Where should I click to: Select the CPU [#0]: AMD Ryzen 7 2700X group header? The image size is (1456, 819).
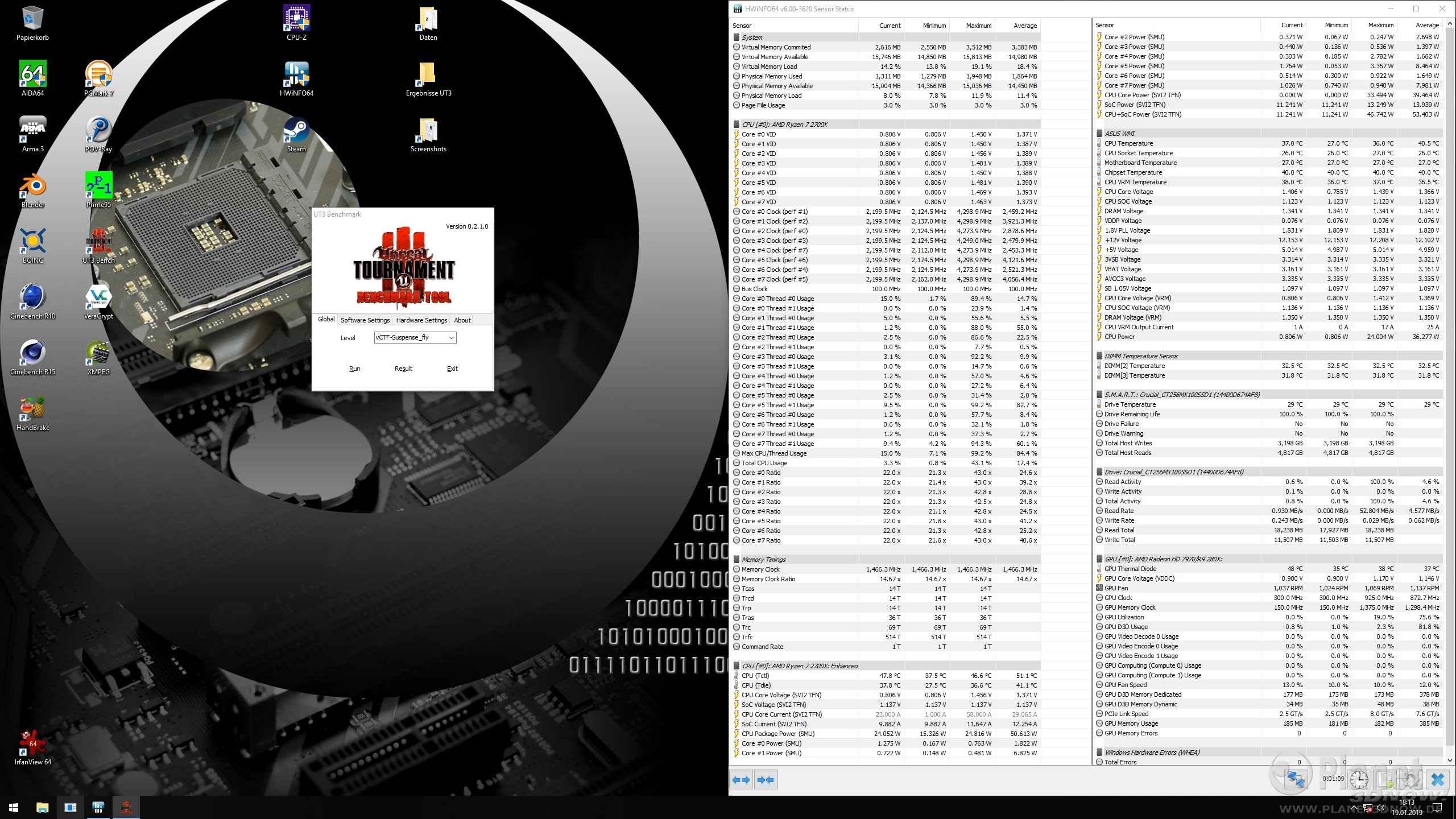click(886, 125)
